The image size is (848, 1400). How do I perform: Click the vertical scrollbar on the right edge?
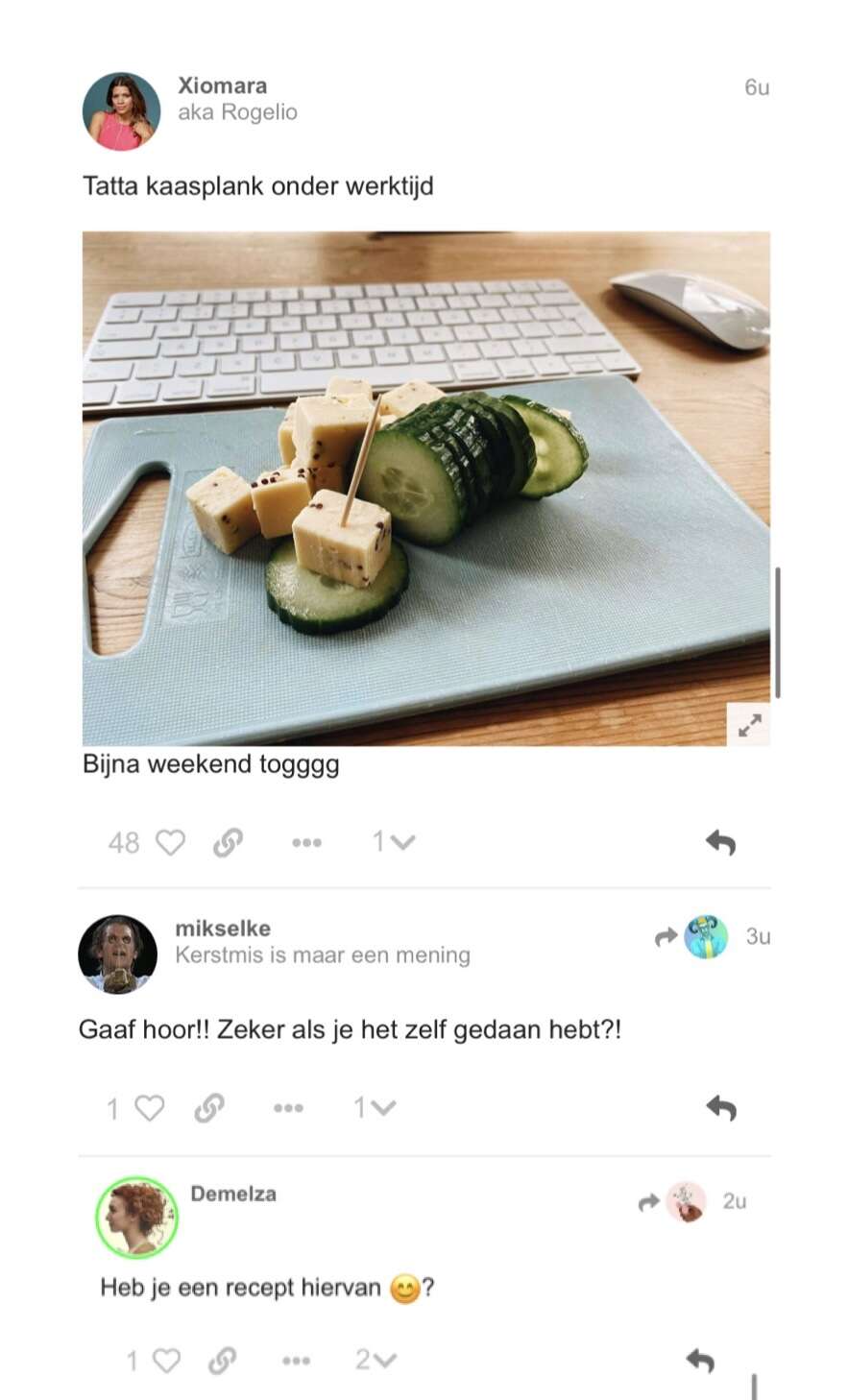pos(777,633)
